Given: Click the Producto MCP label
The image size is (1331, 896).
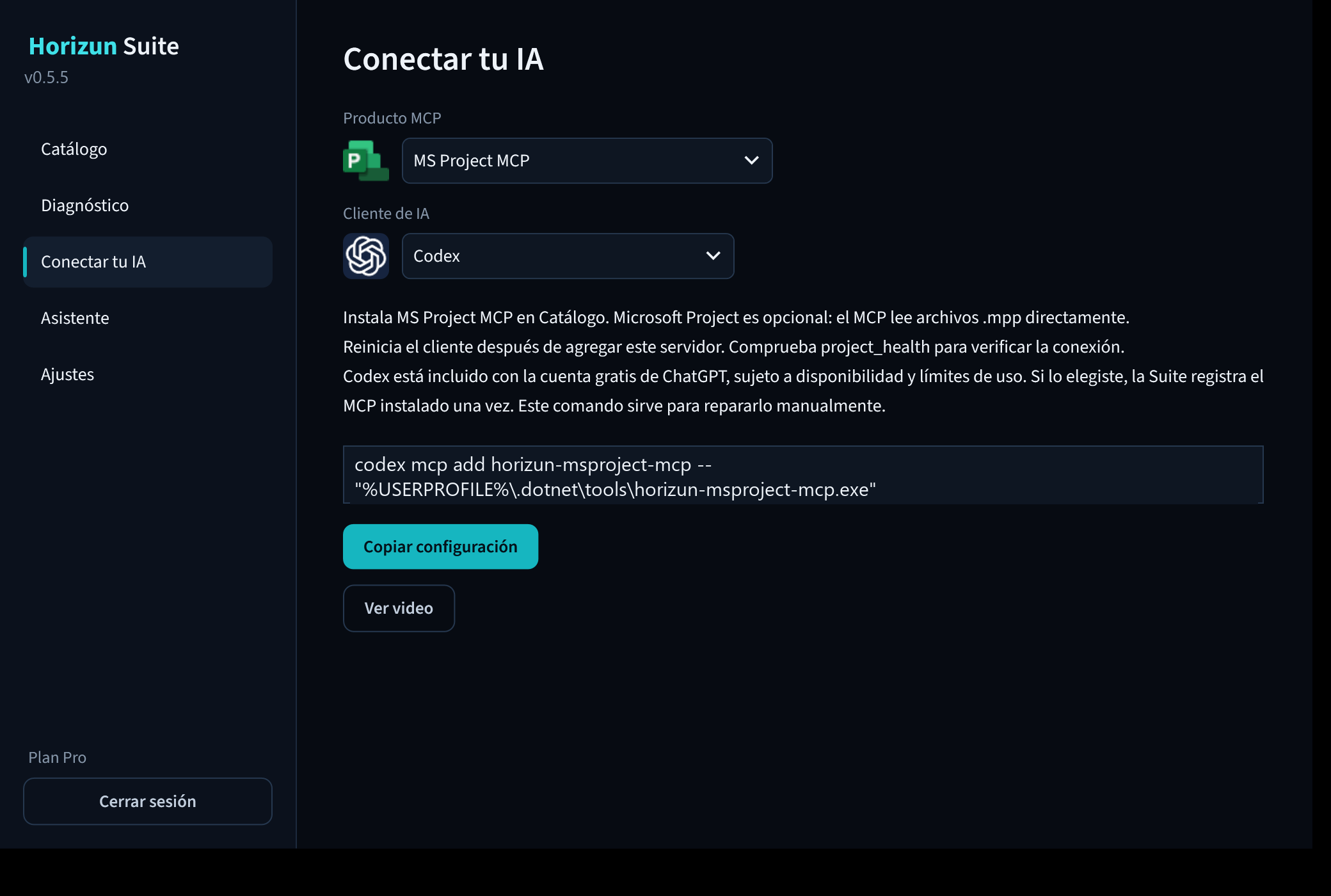Looking at the screenshot, I should click(x=392, y=118).
